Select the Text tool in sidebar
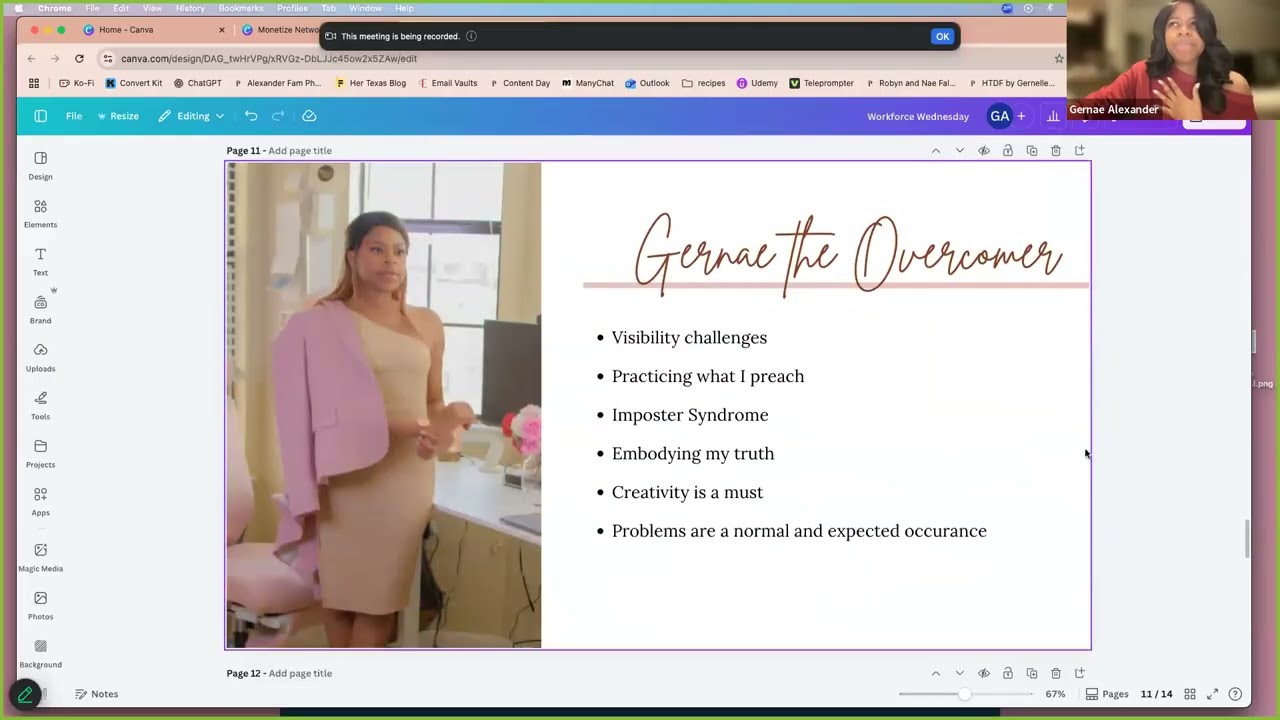Screen dimensions: 1280x720 40,262
